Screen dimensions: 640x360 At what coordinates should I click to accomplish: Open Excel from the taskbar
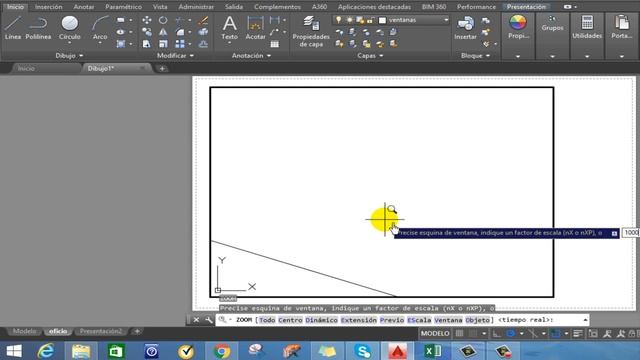click(433, 351)
